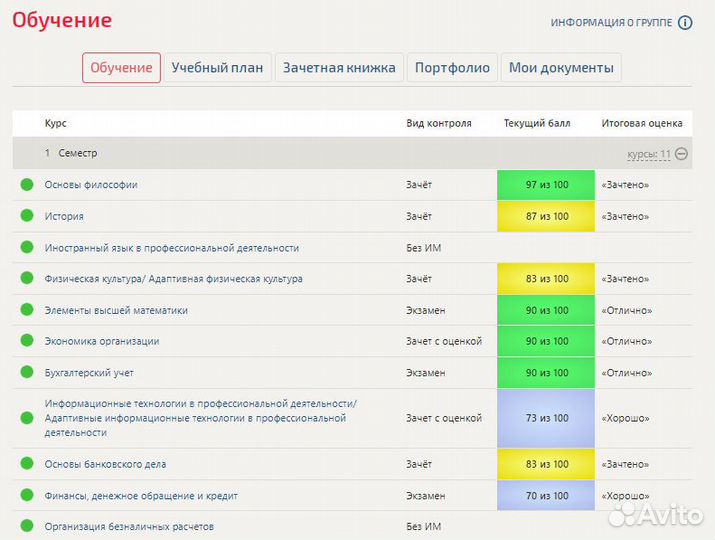715x540 pixels.
Task: Click the green dot beside Иностранный язык
Action: click(27, 247)
